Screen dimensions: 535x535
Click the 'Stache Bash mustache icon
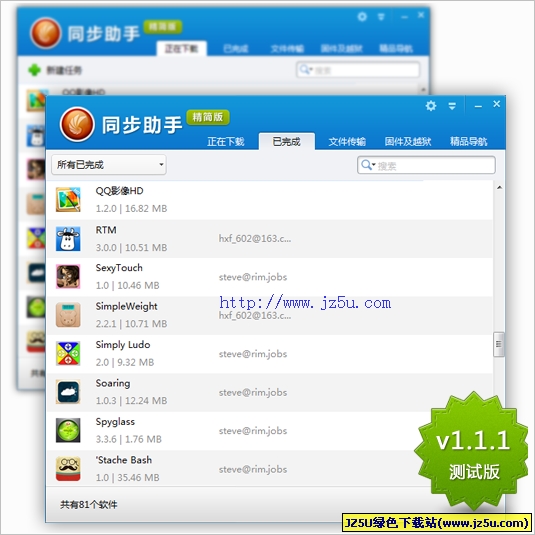[x=68, y=469]
